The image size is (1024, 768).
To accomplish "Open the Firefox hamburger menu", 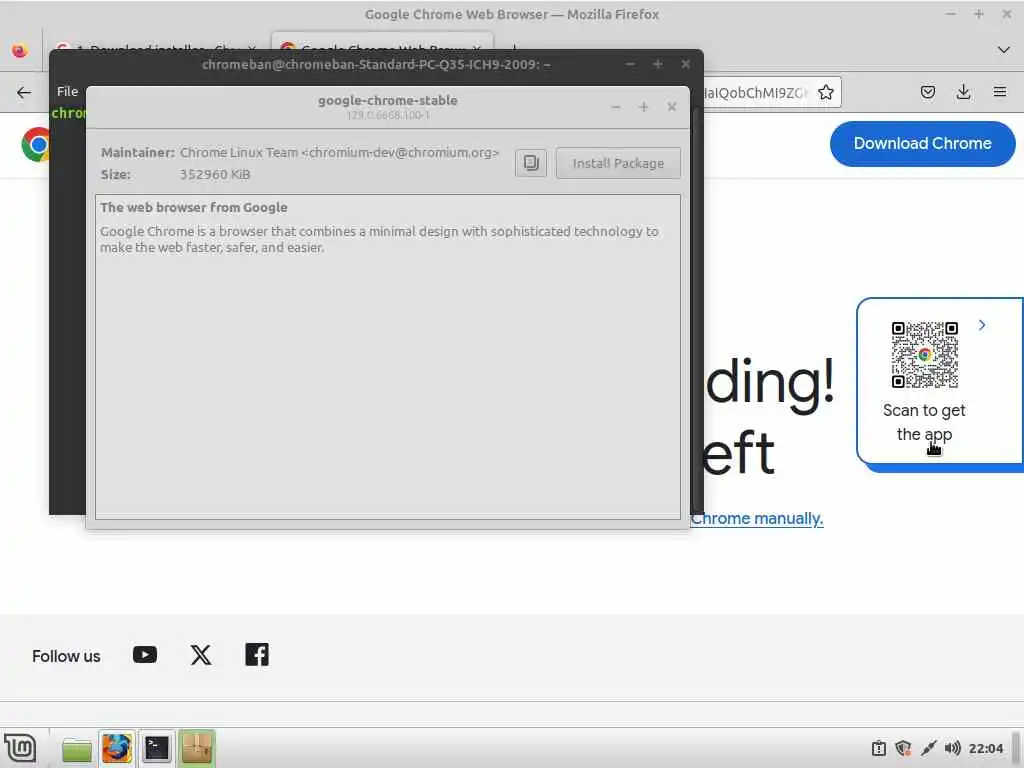I will coord(999,92).
